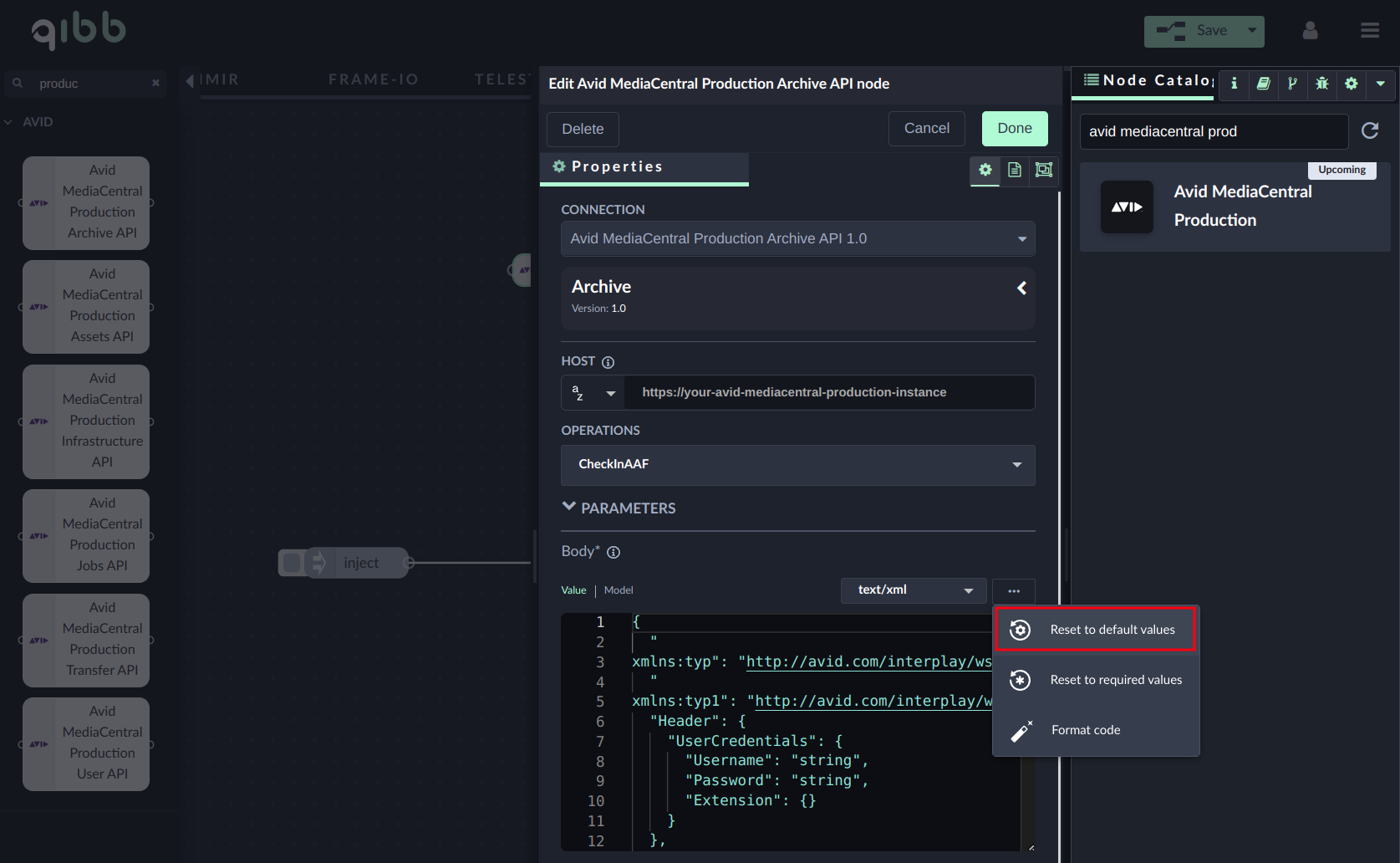Click the Done button
The height and width of the screenshot is (863, 1400).
1014,129
